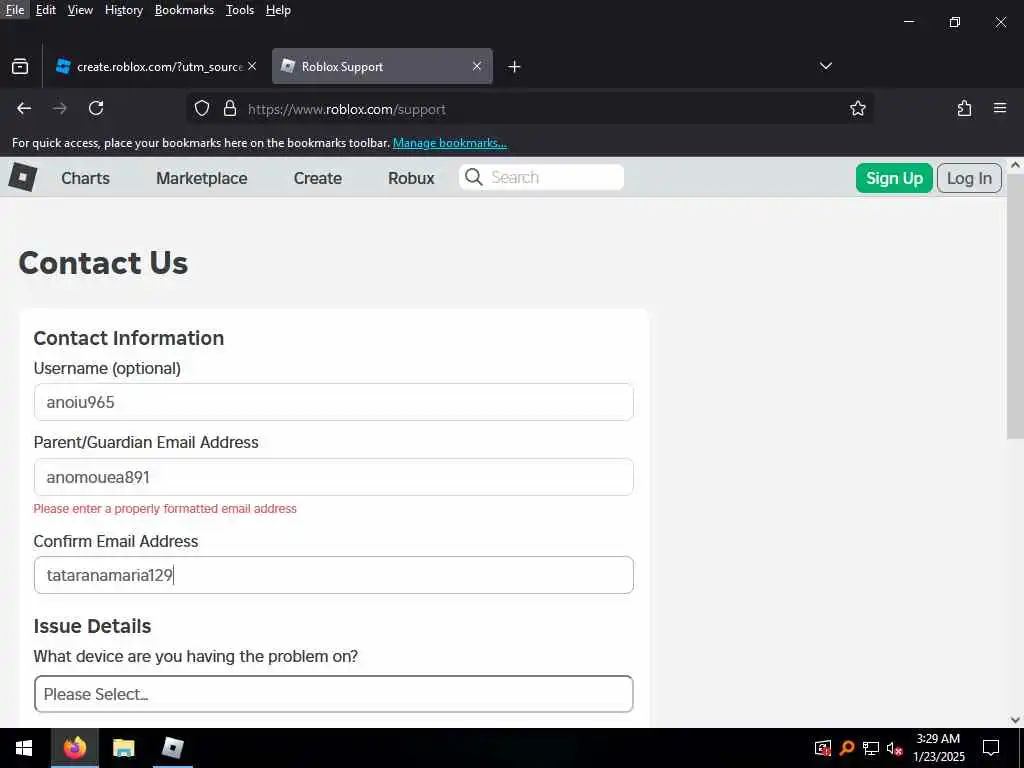The width and height of the screenshot is (1024, 768).
Task: Click Firefox icon in the taskbar
Action: pos(74,748)
